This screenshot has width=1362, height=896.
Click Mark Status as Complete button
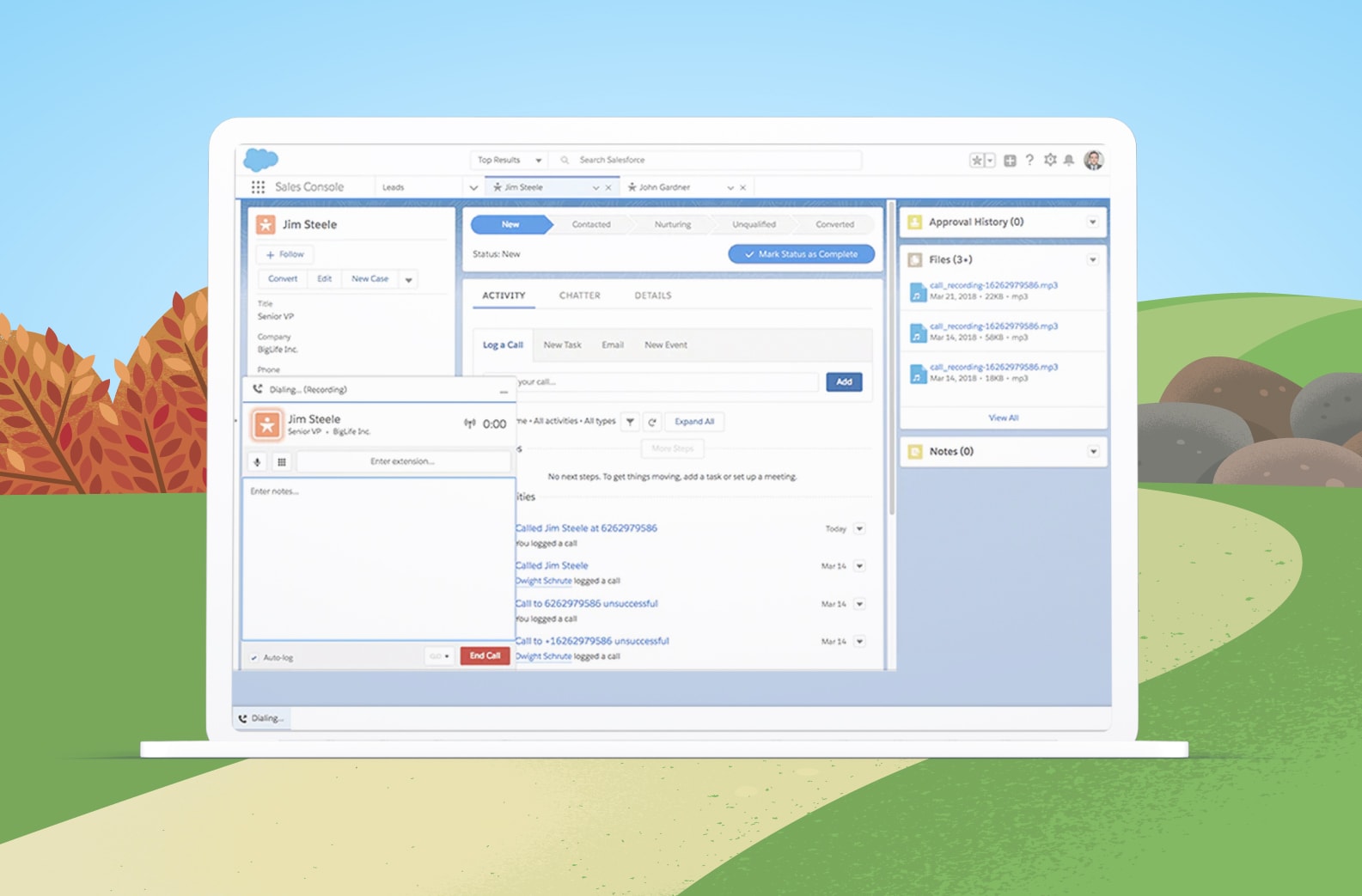(801, 254)
